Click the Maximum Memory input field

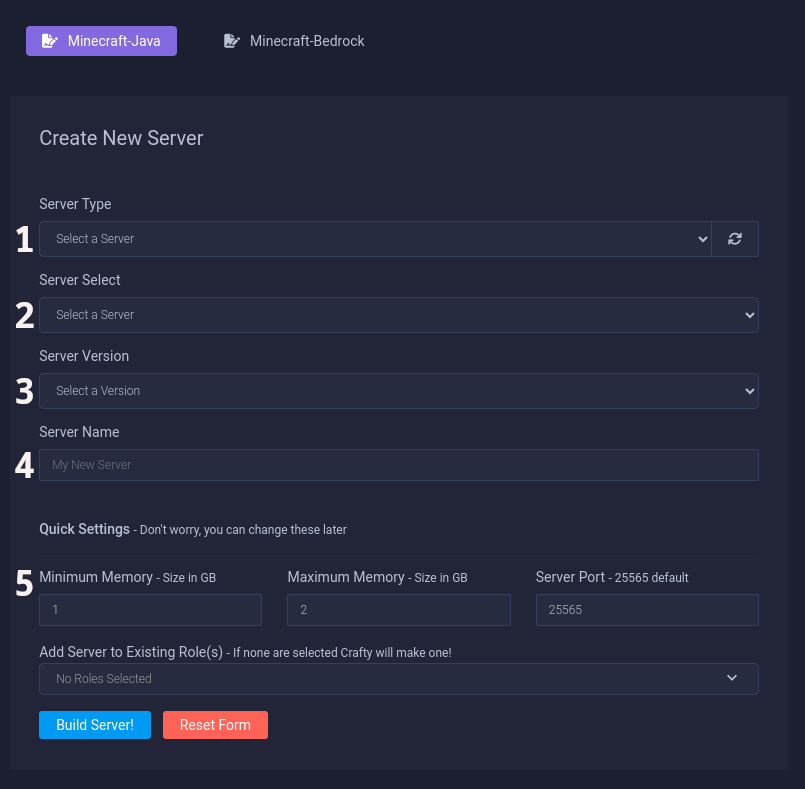(x=399, y=610)
